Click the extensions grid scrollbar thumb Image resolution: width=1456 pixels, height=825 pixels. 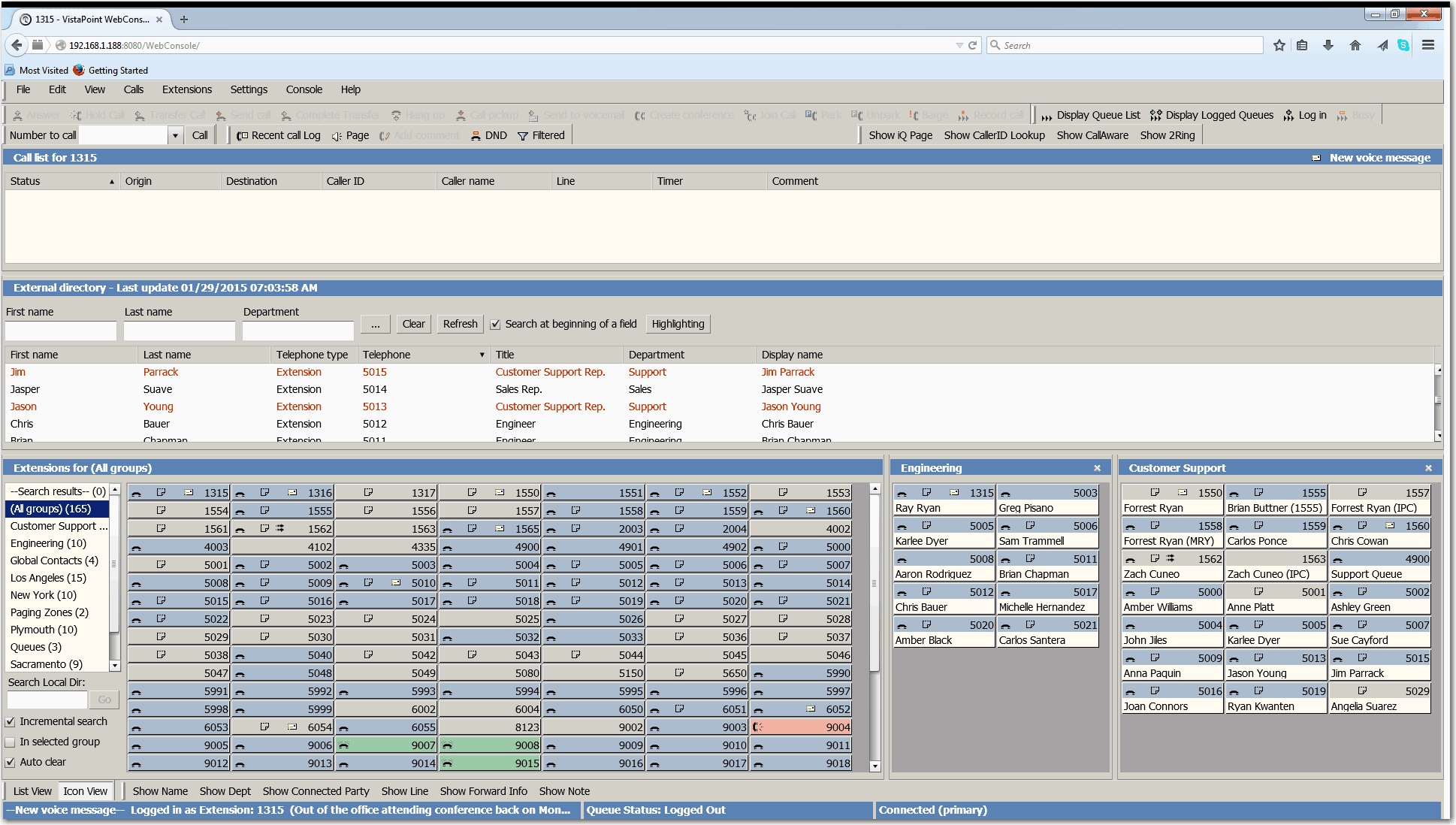click(x=875, y=583)
